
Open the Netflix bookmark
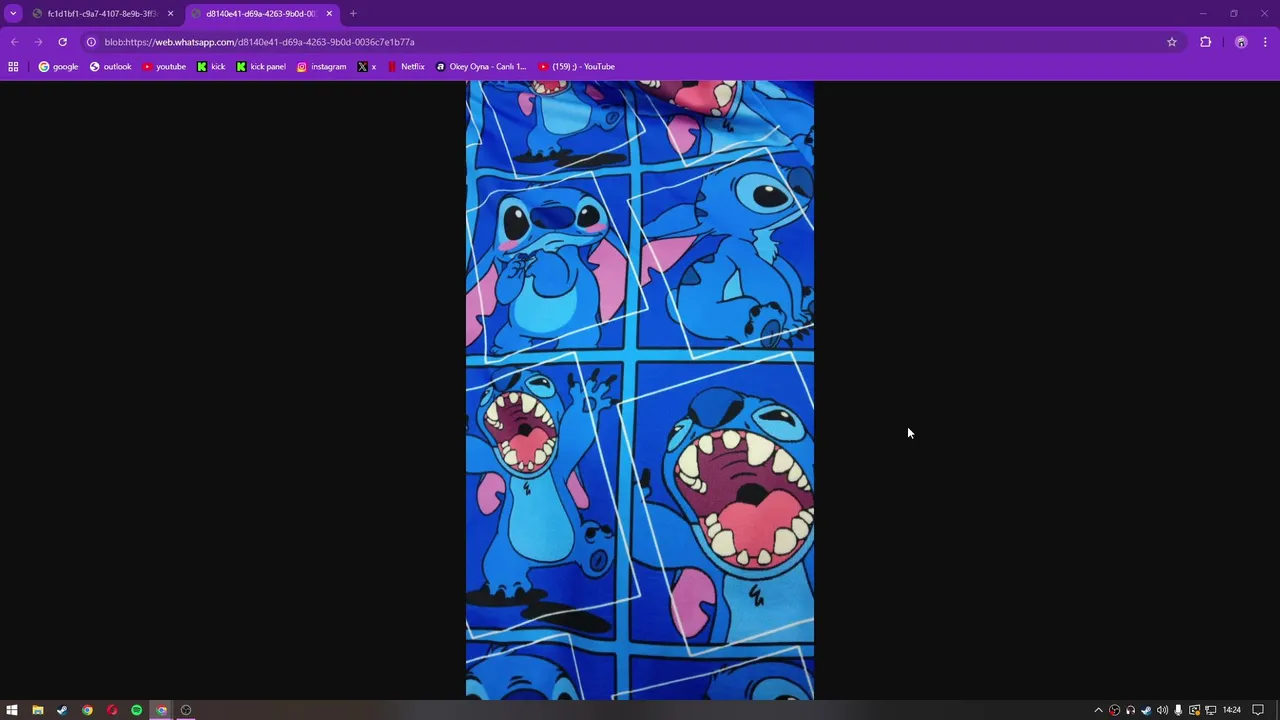click(406, 67)
